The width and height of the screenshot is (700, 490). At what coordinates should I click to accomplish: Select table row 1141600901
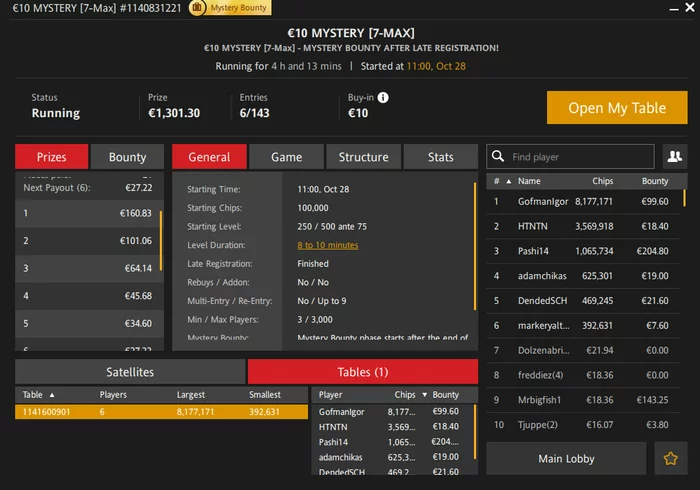pyautogui.click(x=161, y=411)
